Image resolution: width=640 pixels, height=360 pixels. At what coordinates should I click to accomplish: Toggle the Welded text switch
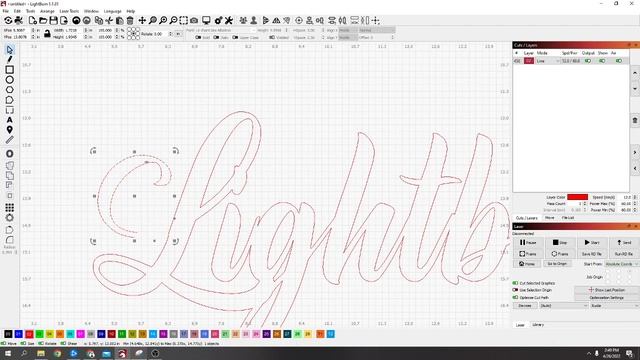click(272, 37)
